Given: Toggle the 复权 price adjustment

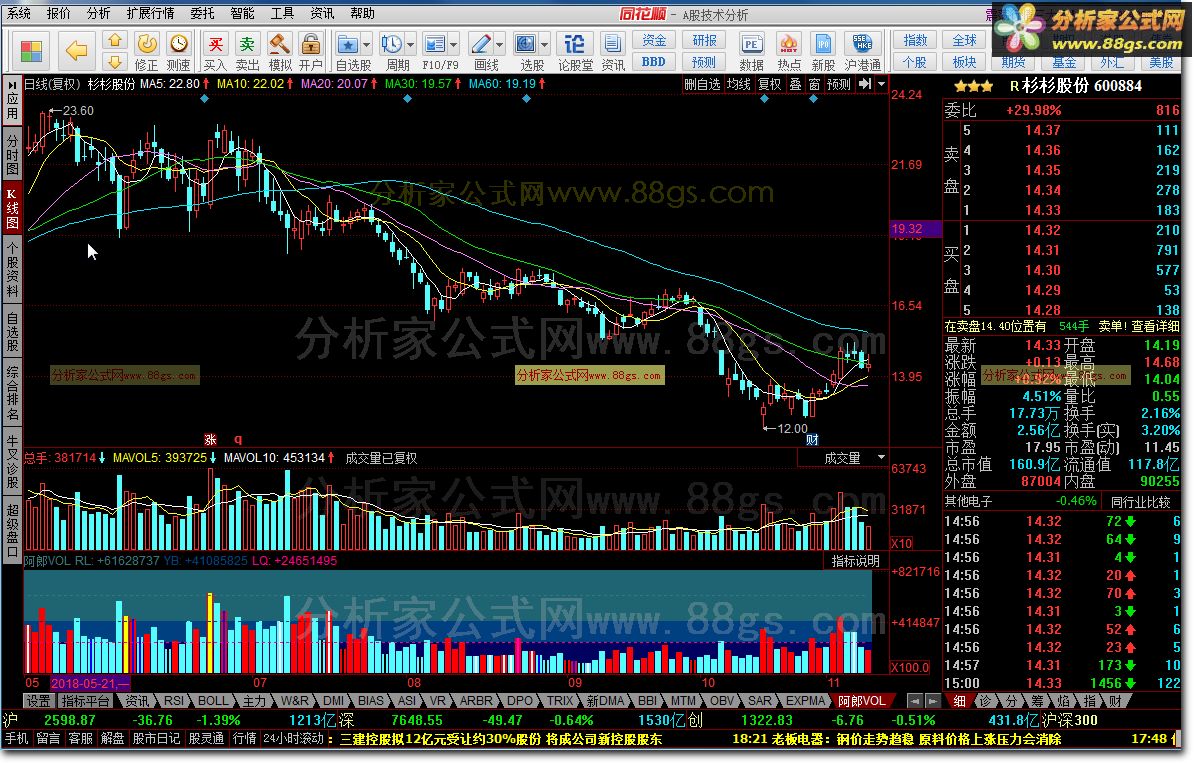Looking at the screenshot, I should coord(770,84).
